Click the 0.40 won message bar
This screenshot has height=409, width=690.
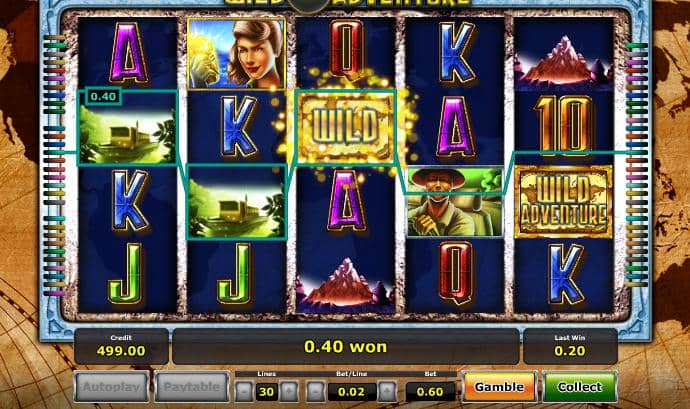point(345,346)
